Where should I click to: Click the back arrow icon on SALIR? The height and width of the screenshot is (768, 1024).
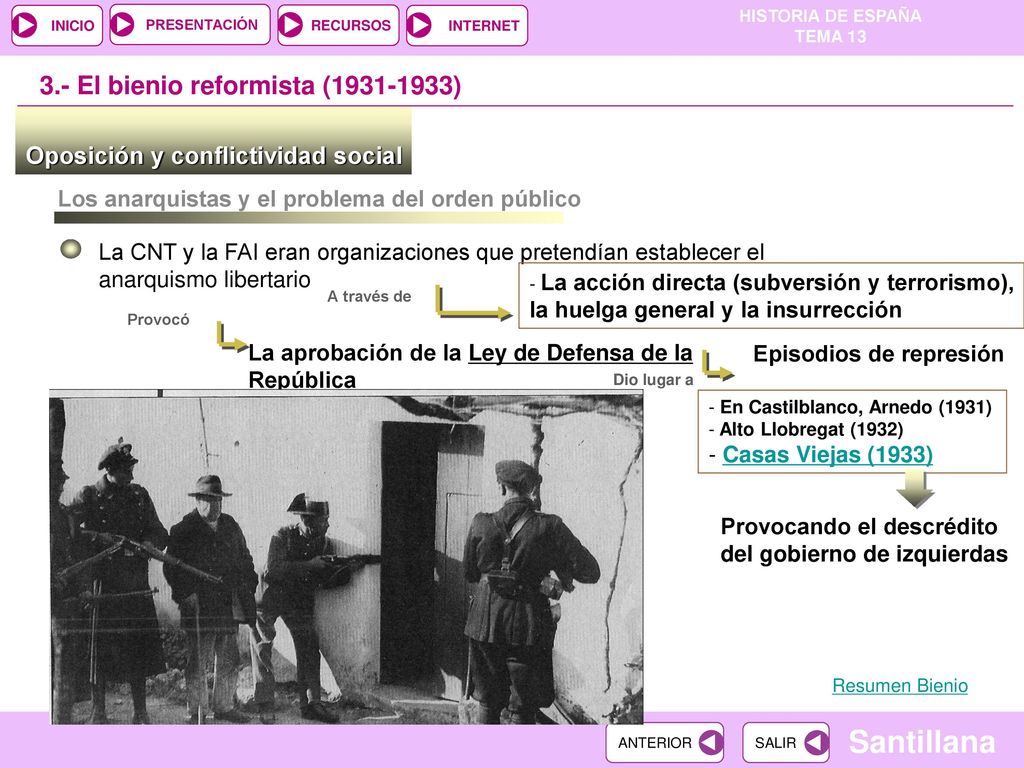click(x=816, y=743)
